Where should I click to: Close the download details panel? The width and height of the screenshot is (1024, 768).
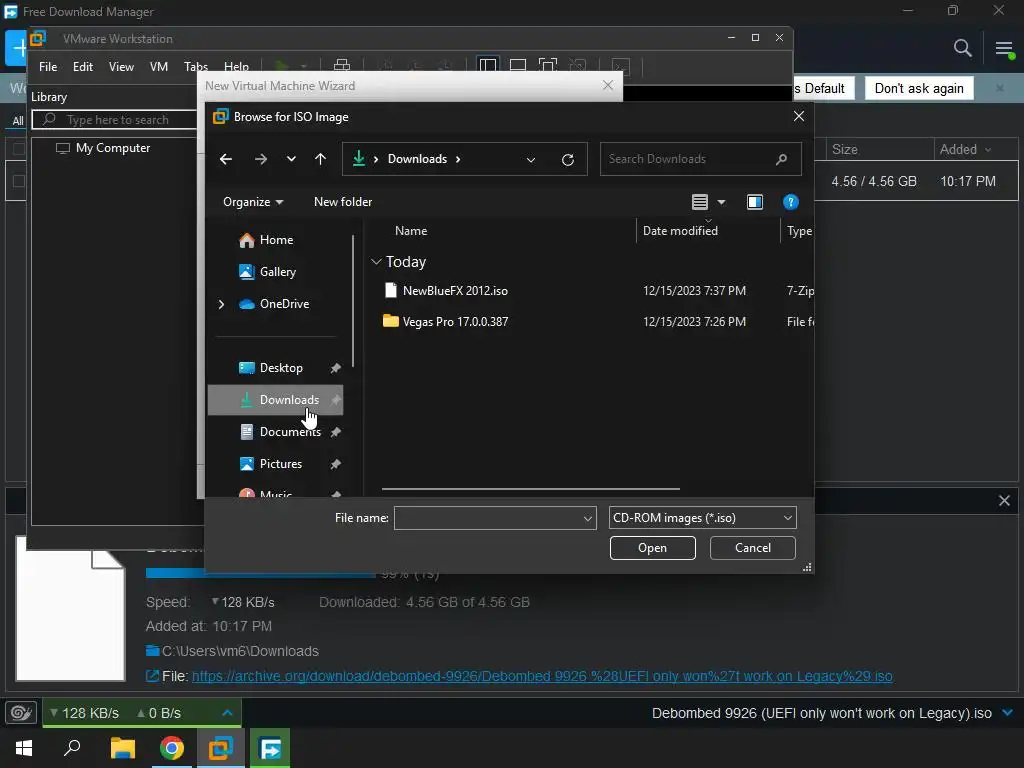click(1004, 501)
